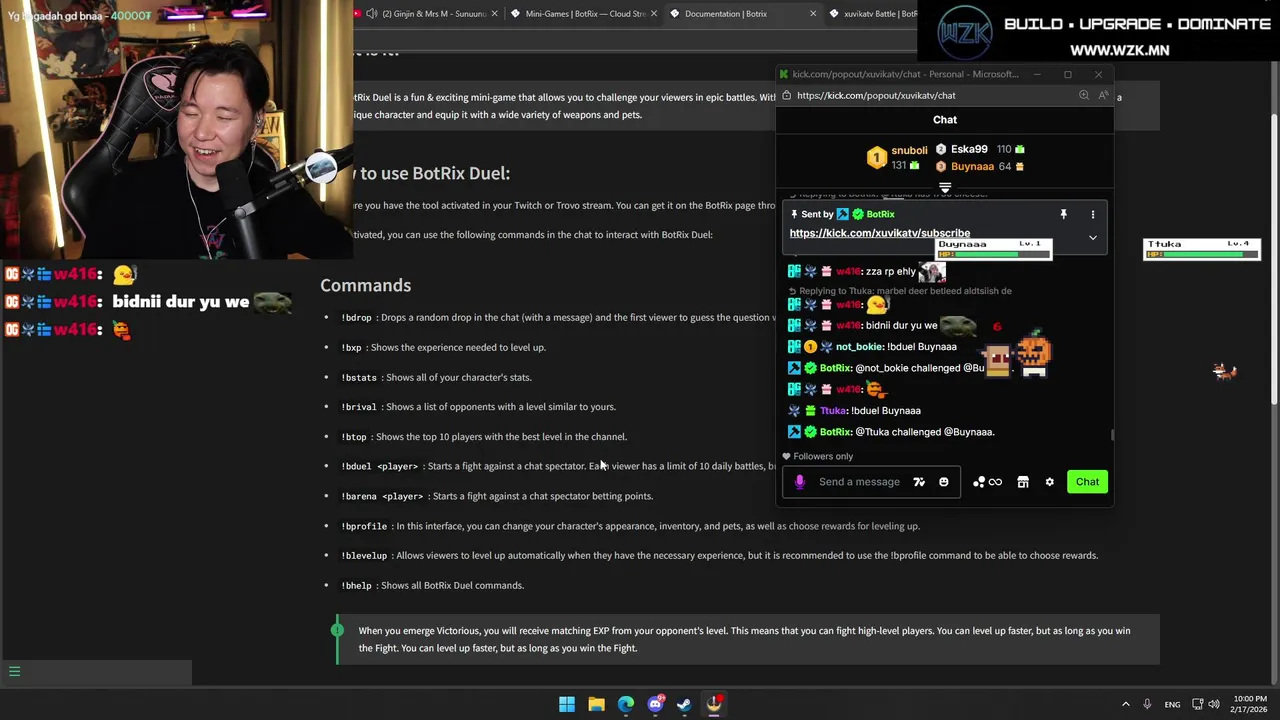Open Microsoft Edge from taskbar

point(626,704)
